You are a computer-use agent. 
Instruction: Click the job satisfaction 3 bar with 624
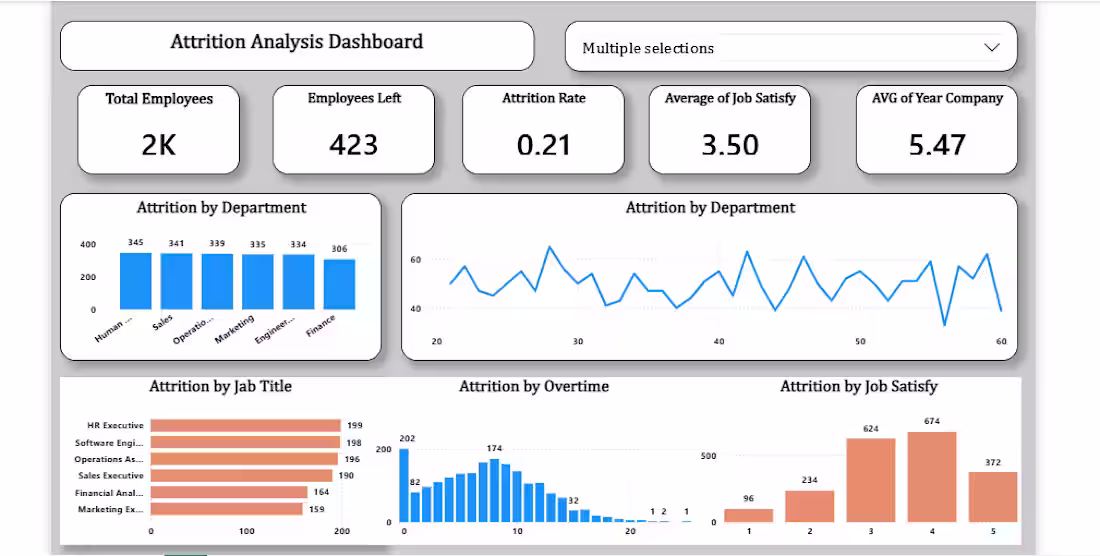871,480
